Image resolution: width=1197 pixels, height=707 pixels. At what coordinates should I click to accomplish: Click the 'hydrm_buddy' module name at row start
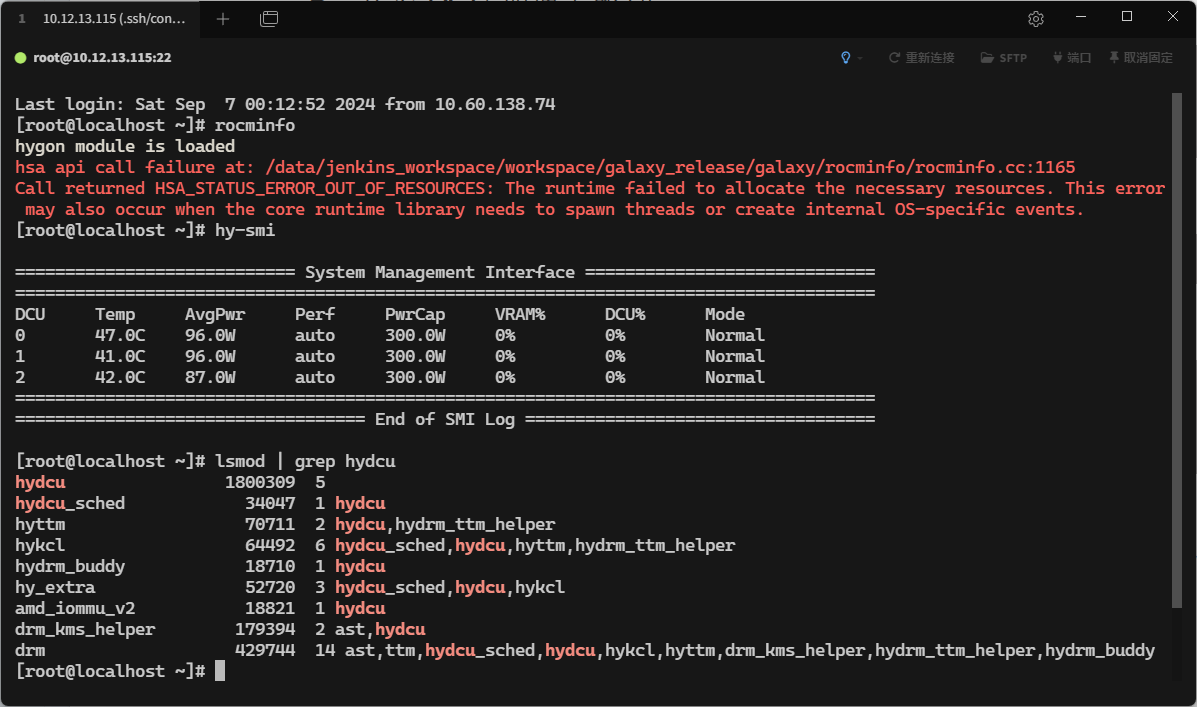tap(70, 567)
